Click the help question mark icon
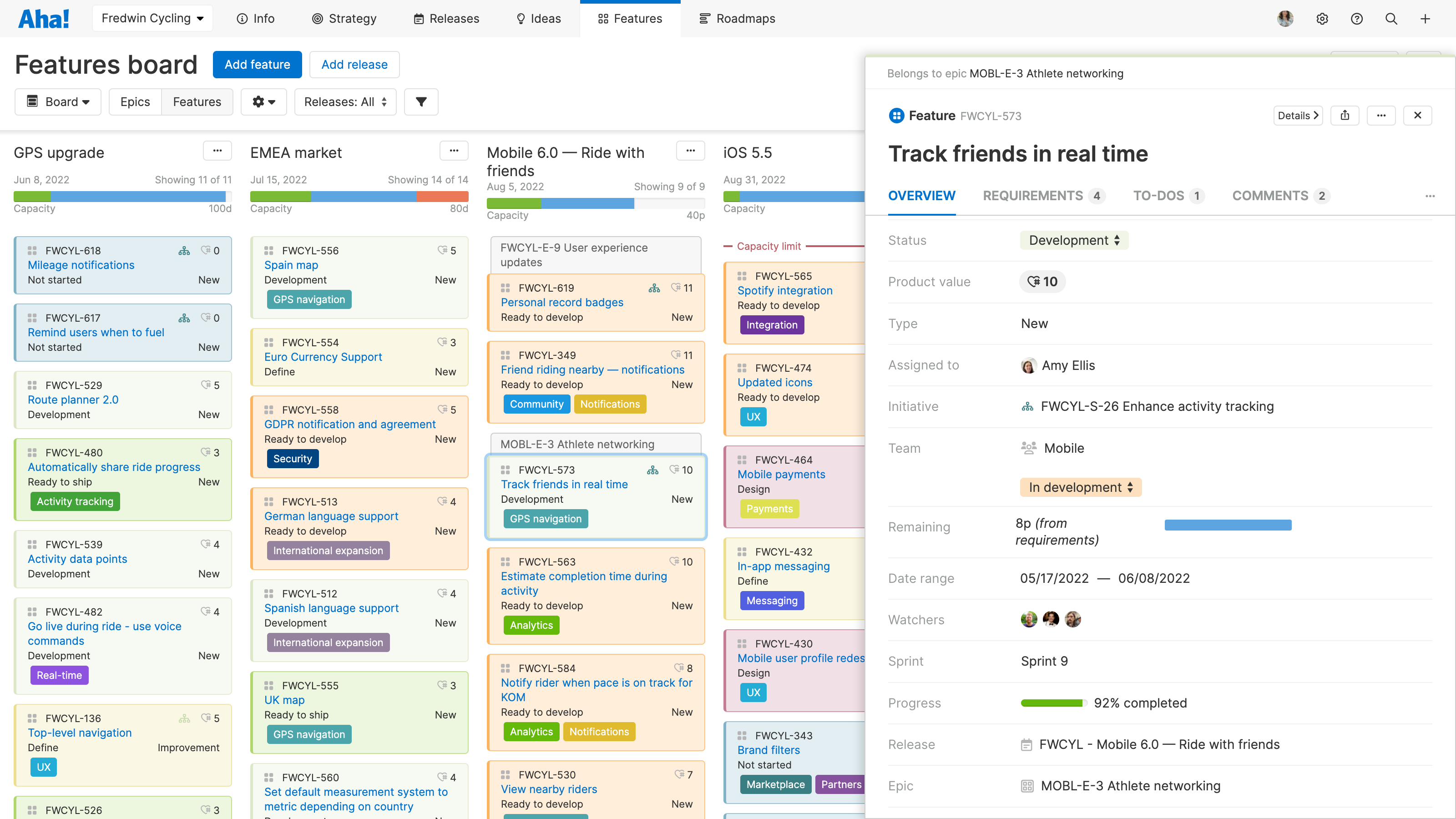1456x819 pixels. pyautogui.click(x=1356, y=19)
